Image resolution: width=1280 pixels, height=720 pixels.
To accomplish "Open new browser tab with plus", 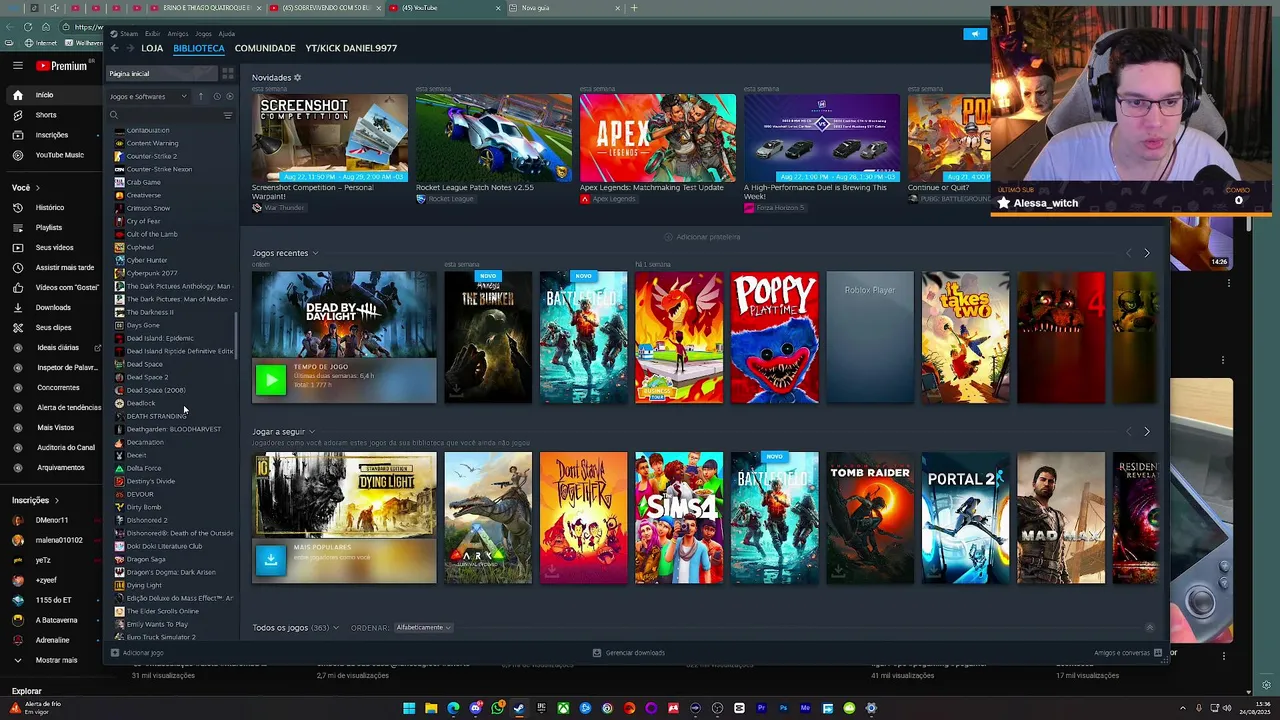I will point(633,8).
